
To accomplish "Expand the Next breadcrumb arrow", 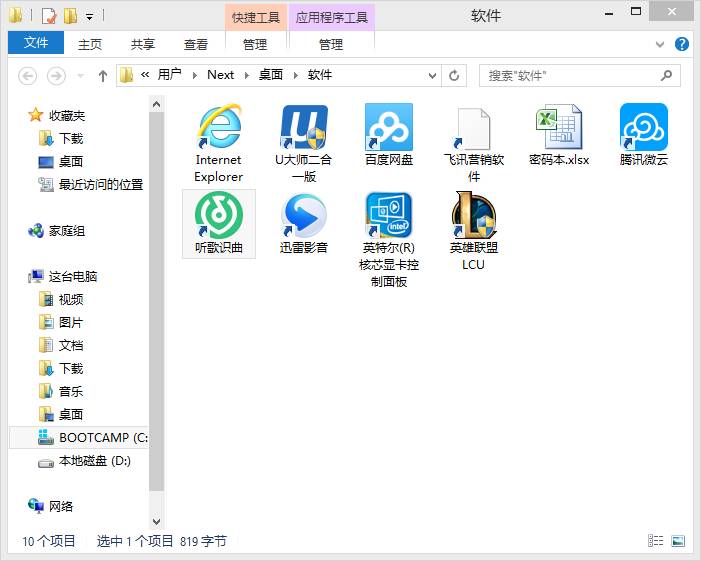I will (246, 75).
